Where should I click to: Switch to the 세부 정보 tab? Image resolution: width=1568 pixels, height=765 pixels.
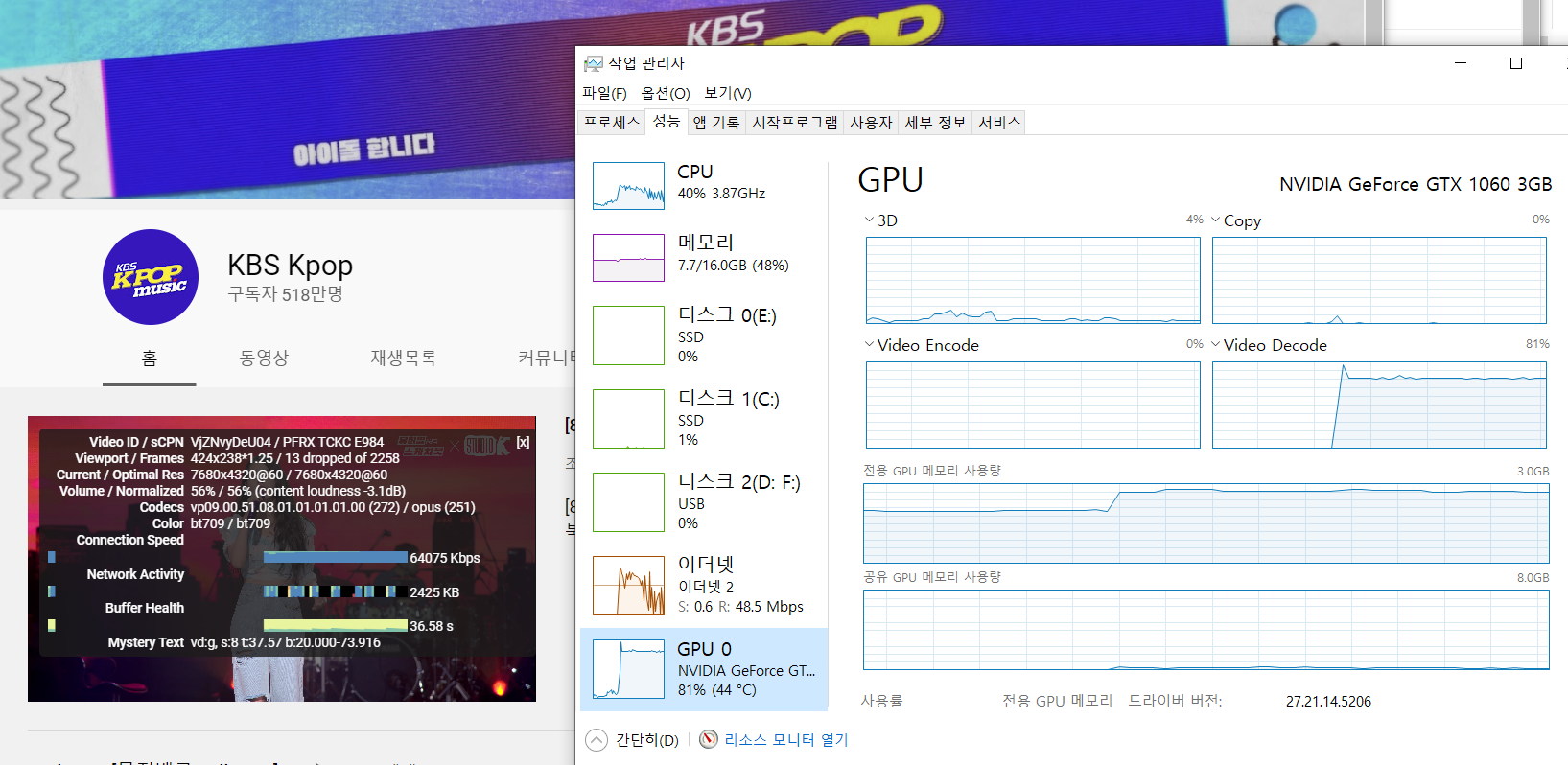(x=936, y=123)
